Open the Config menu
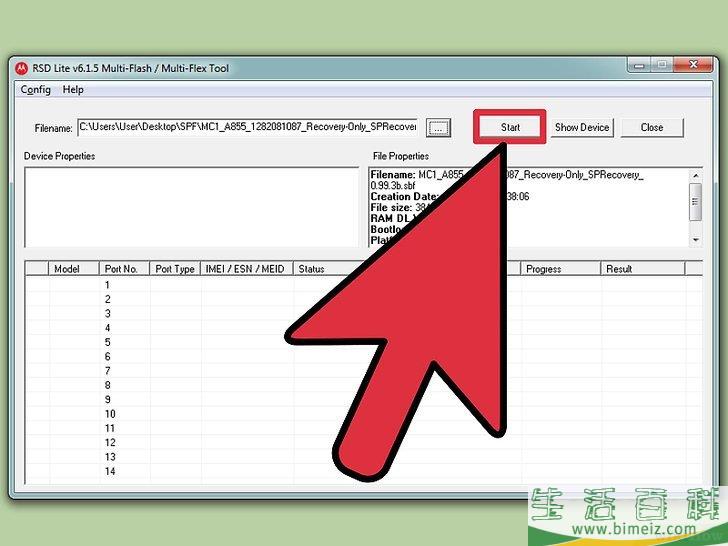The height and width of the screenshot is (546, 728). point(36,90)
